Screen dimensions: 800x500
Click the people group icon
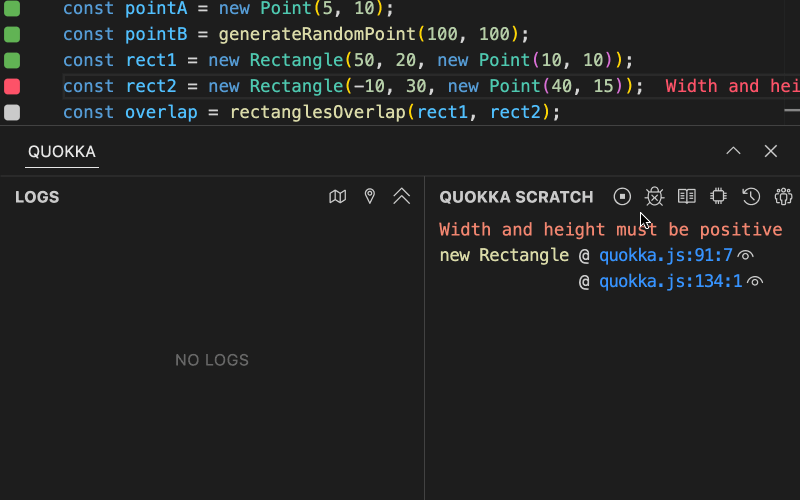click(783, 196)
